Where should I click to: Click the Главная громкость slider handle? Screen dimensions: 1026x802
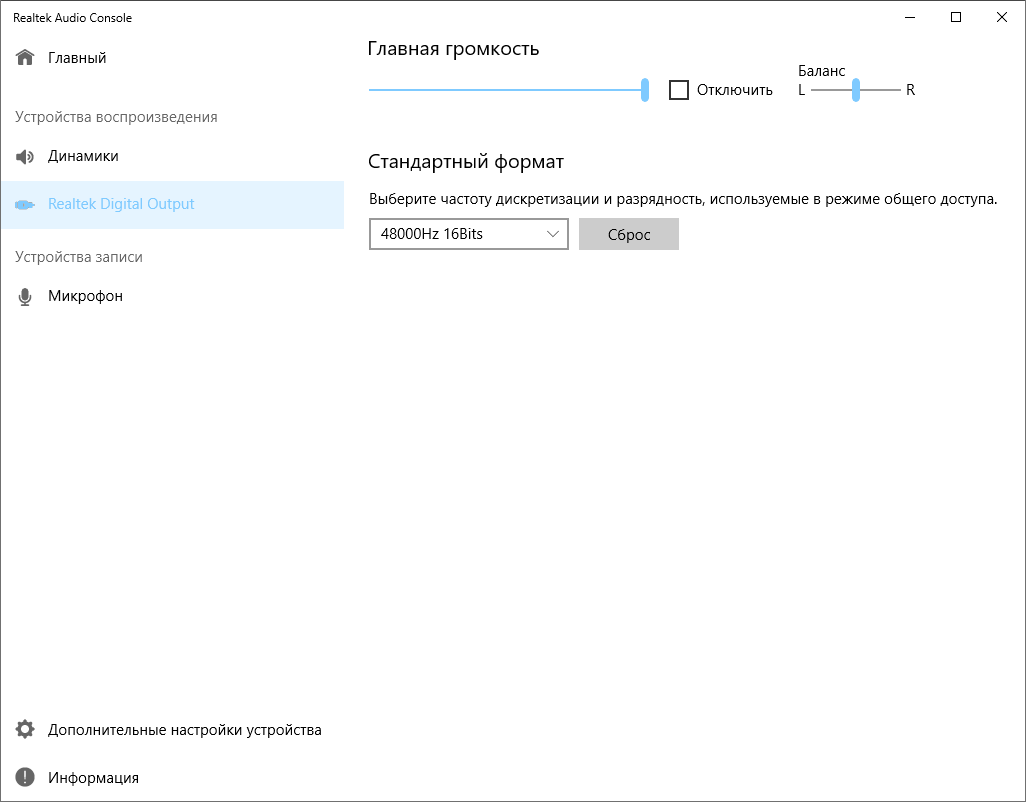tap(645, 90)
